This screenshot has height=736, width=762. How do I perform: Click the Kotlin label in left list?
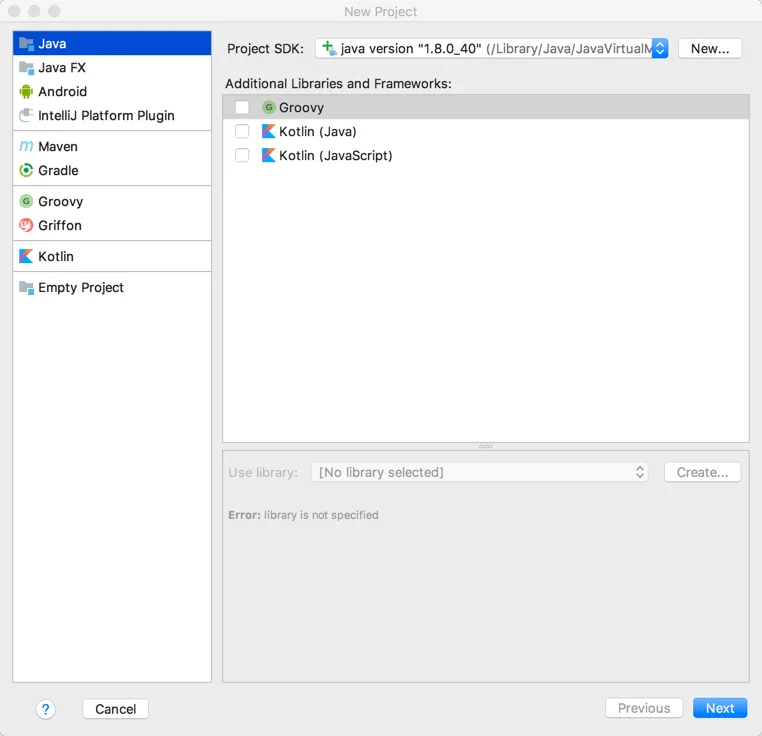[56, 256]
